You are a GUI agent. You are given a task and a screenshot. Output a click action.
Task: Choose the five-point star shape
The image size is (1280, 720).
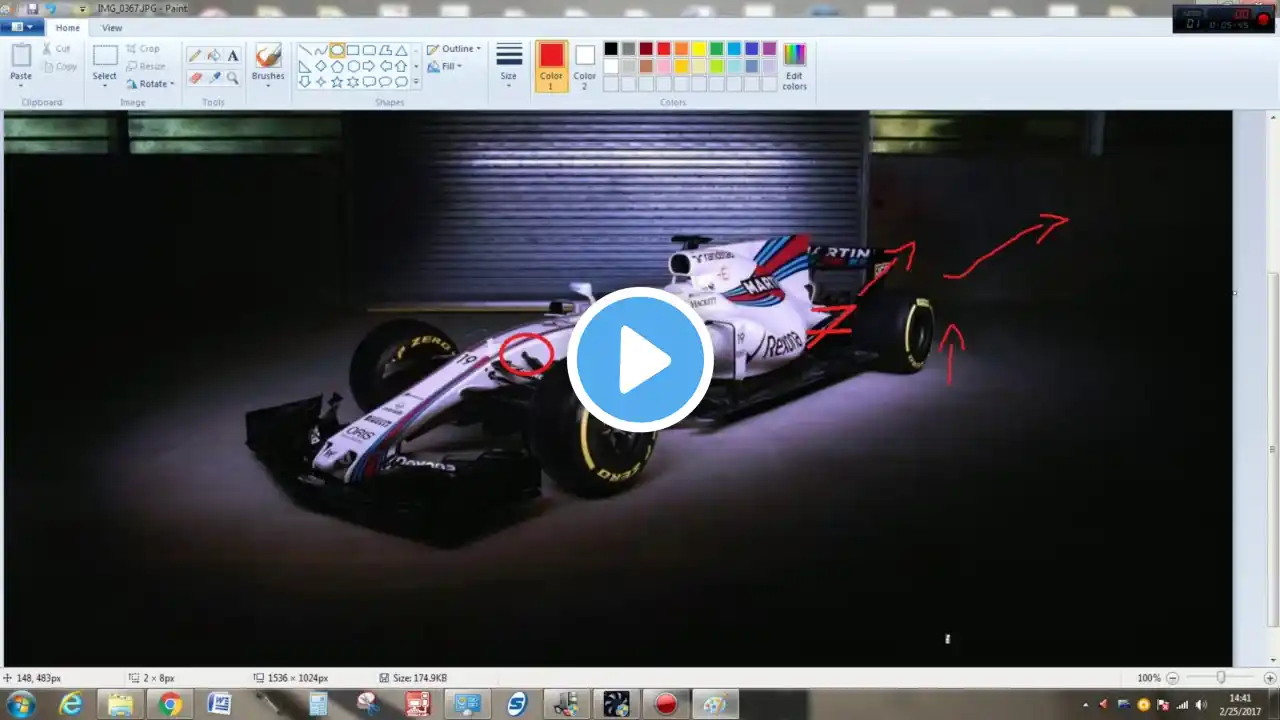pos(337,82)
